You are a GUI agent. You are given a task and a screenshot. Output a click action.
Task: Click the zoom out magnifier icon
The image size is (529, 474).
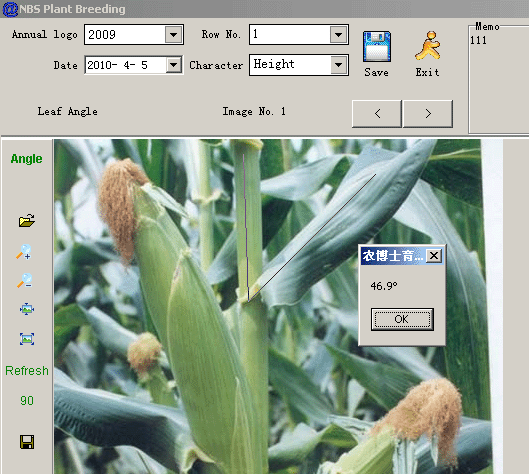(x=25, y=280)
